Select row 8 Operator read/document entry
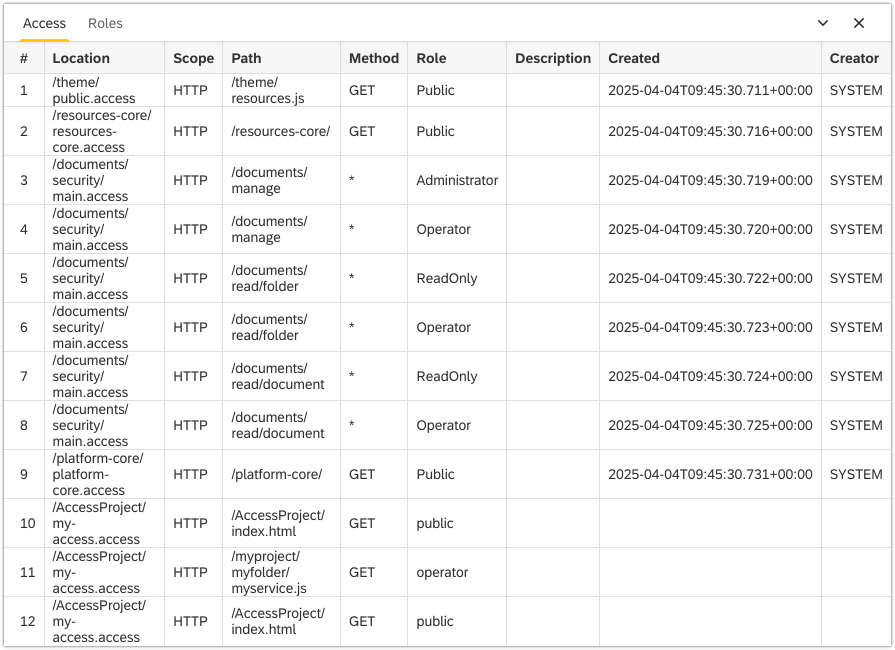Viewport: 895px width, 650px height. pyautogui.click(x=447, y=425)
